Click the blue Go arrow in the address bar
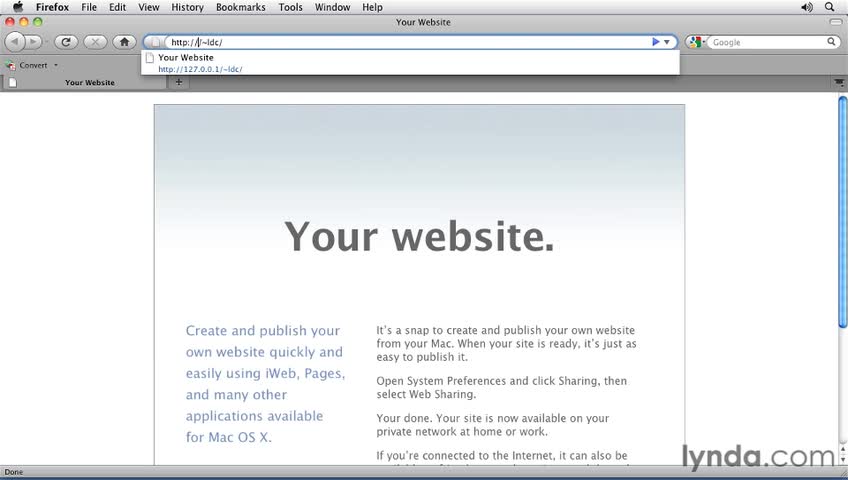 pos(655,42)
